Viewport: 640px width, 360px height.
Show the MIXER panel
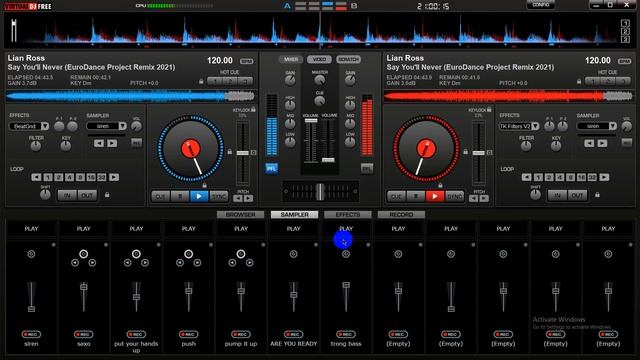(291, 60)
